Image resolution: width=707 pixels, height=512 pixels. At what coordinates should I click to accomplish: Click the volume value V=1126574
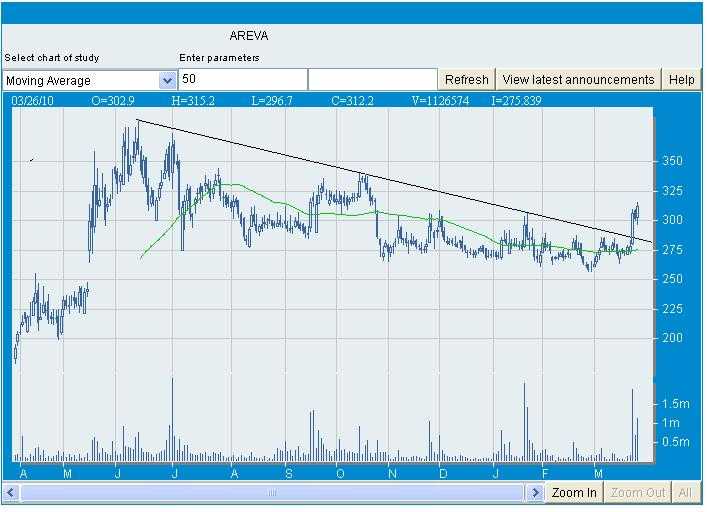point(440,101)
